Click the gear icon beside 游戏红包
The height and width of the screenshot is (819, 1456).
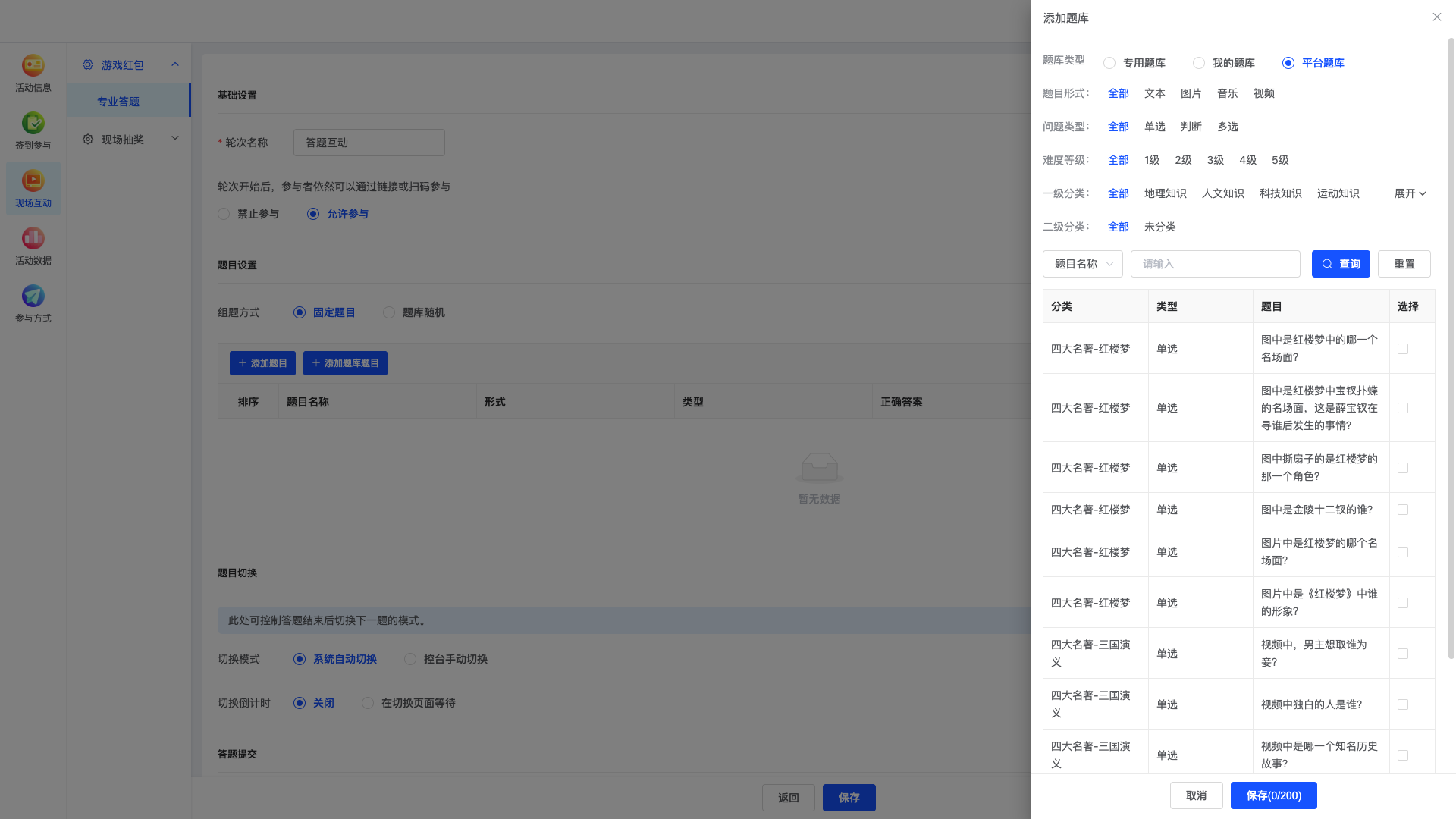pos(88,65)
